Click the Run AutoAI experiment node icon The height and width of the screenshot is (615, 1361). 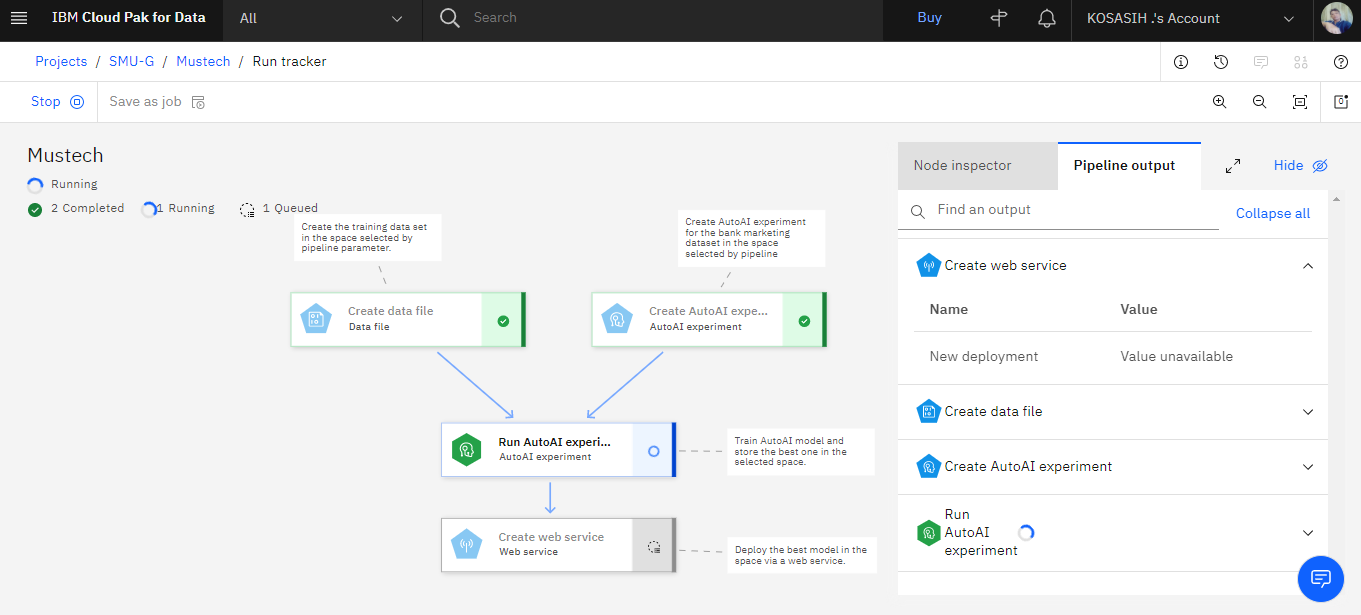point(467,450)
